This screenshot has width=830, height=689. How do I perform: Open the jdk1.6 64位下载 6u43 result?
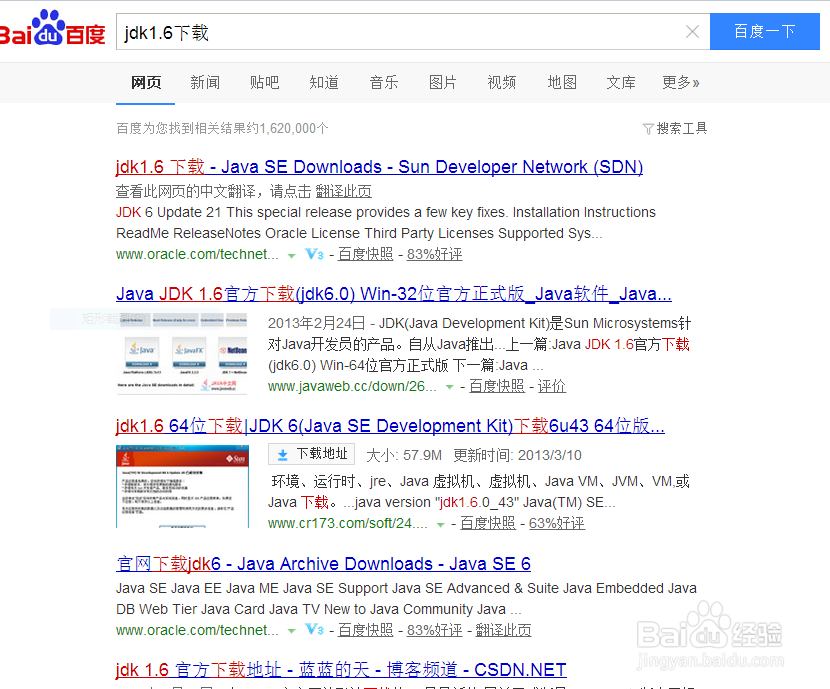coord(390,426)
